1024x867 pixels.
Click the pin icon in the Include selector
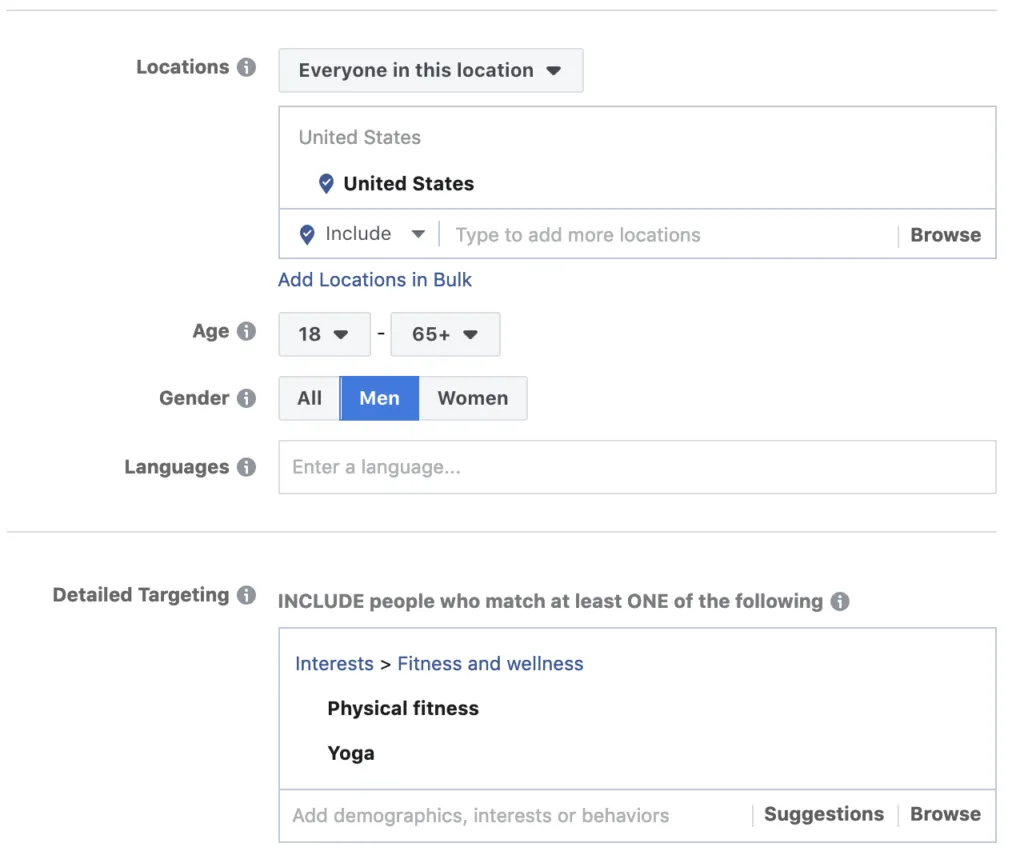click(307, 235)
